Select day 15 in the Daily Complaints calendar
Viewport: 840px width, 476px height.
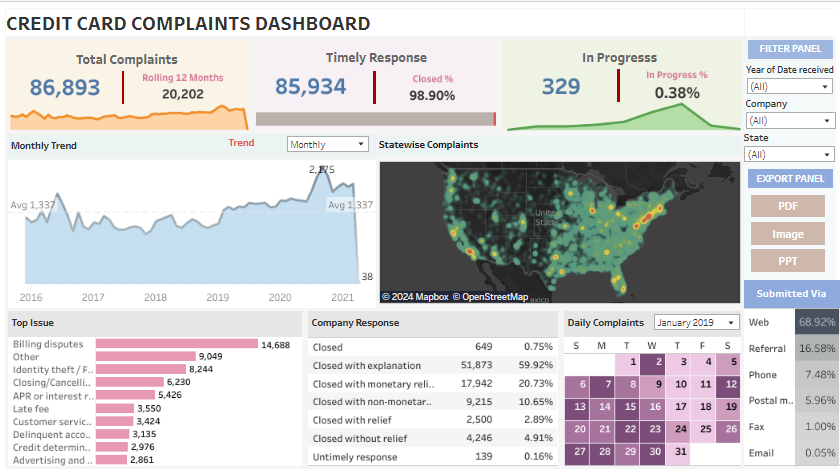627,407
